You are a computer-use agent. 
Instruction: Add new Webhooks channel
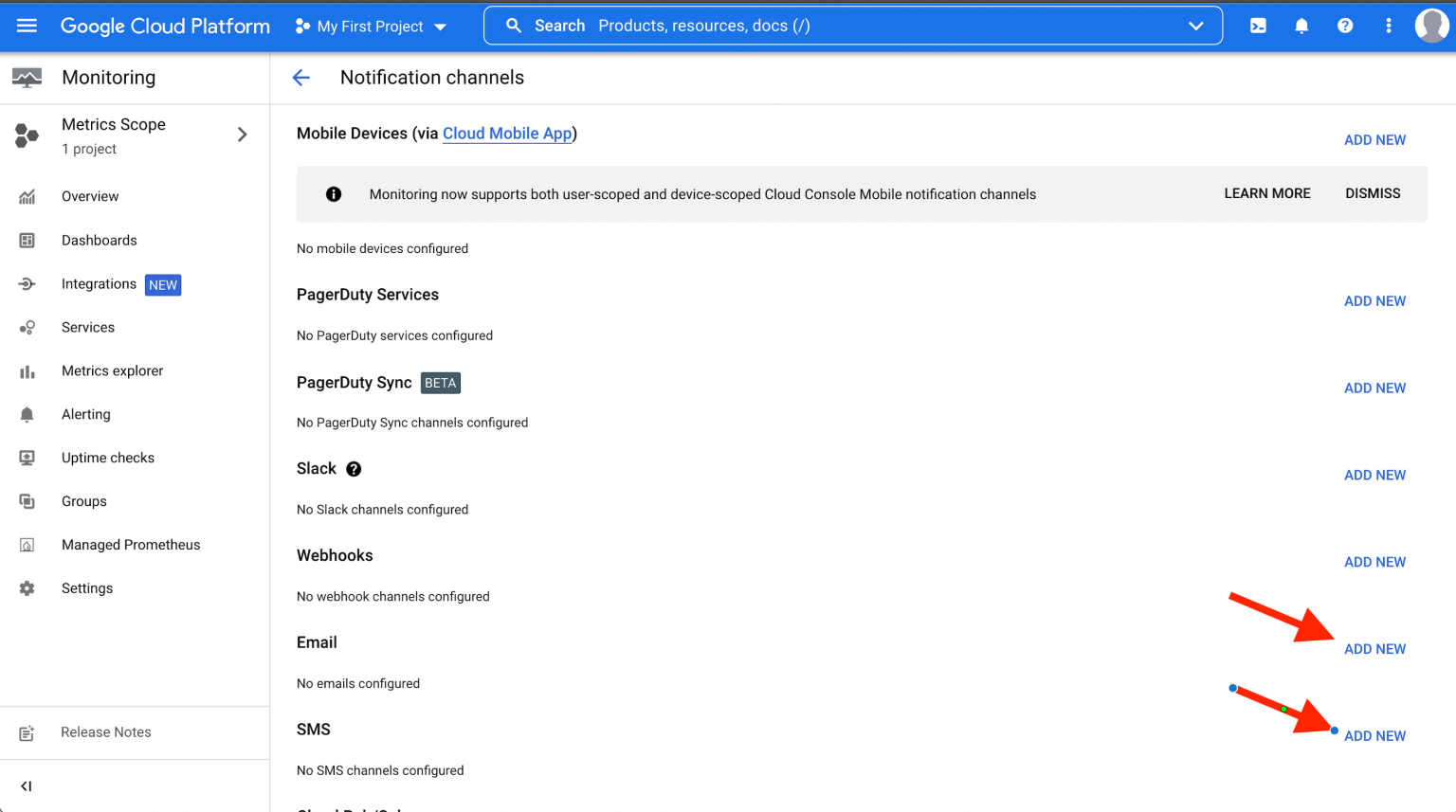point(1374,563)
